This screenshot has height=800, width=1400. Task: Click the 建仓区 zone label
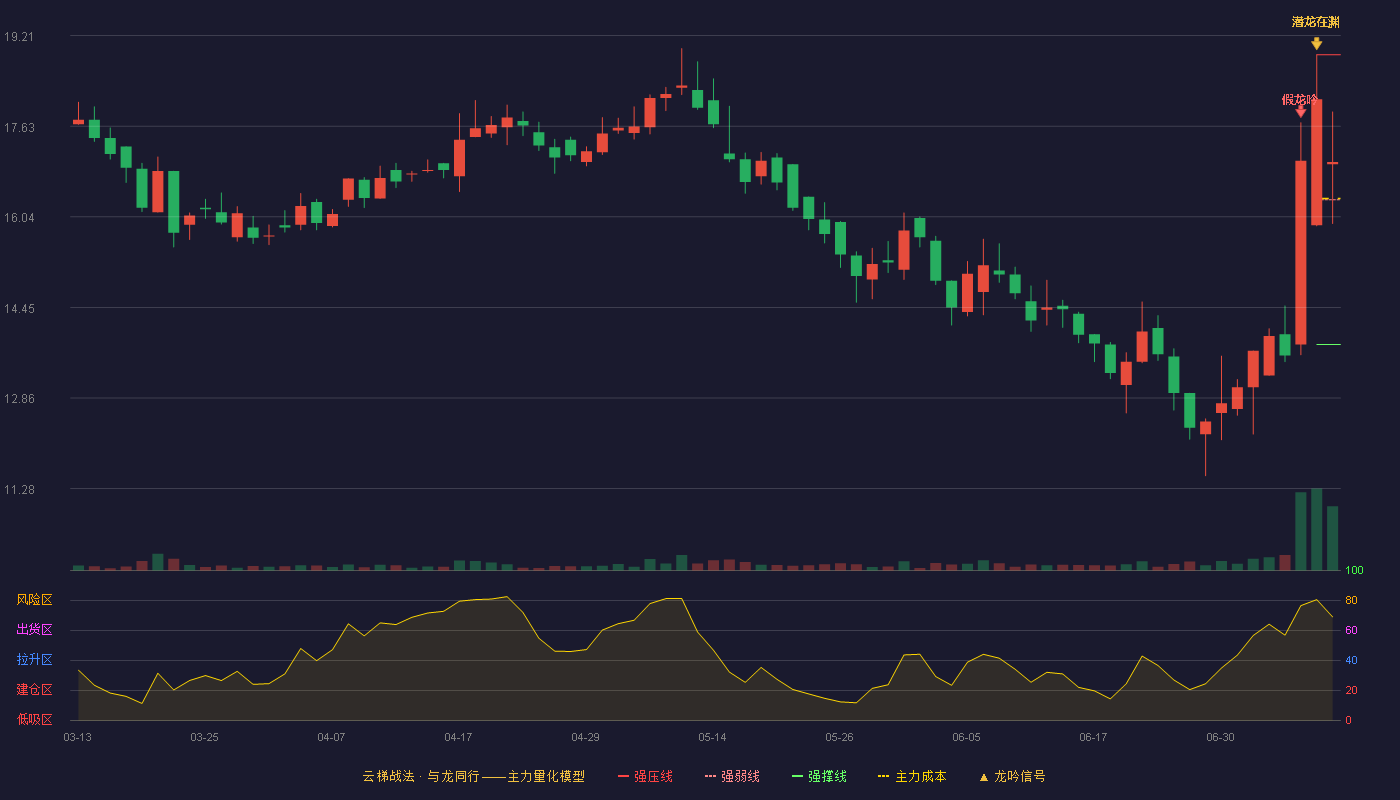coord(34,690)
